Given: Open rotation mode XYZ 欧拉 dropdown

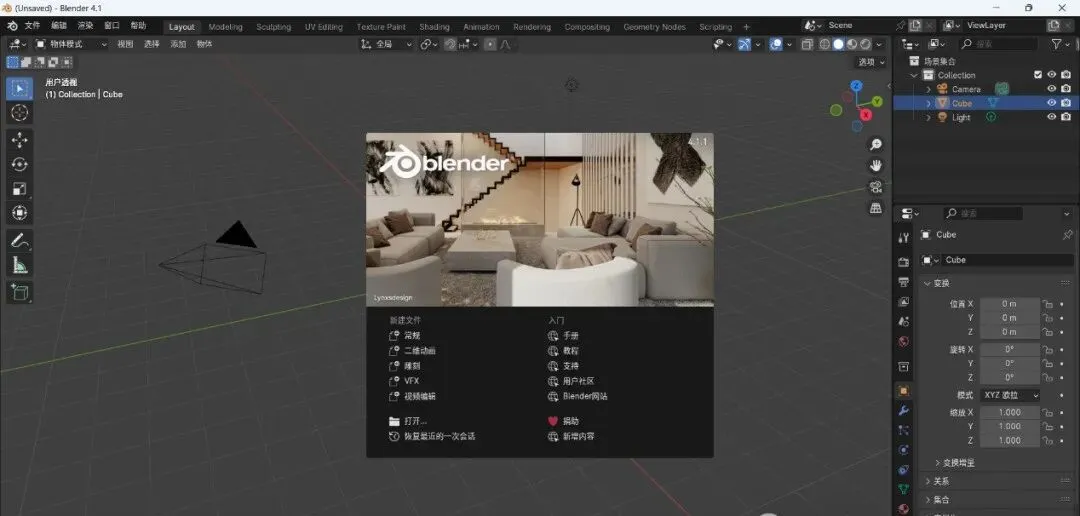Looking at the screenshot, I should [x=1009, y=395].
